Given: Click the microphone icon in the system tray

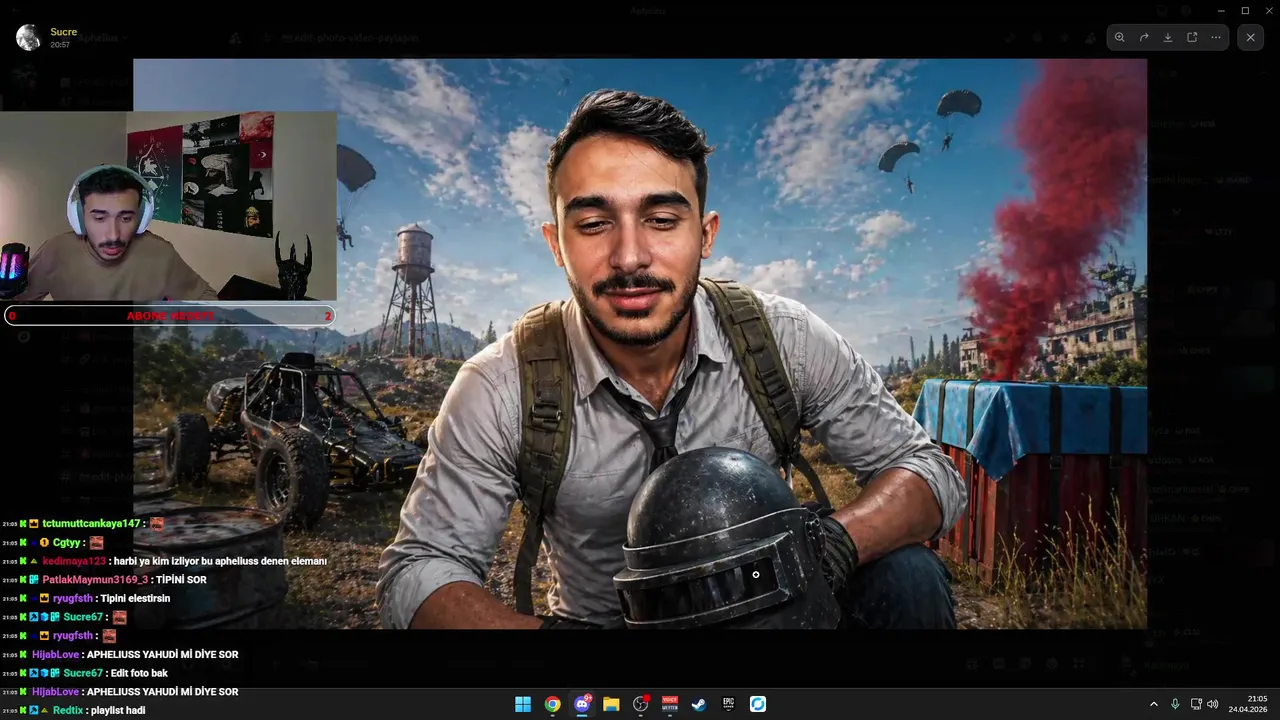Looking at the screenshot, I should pyautogui.click(x=1175, y=704).
